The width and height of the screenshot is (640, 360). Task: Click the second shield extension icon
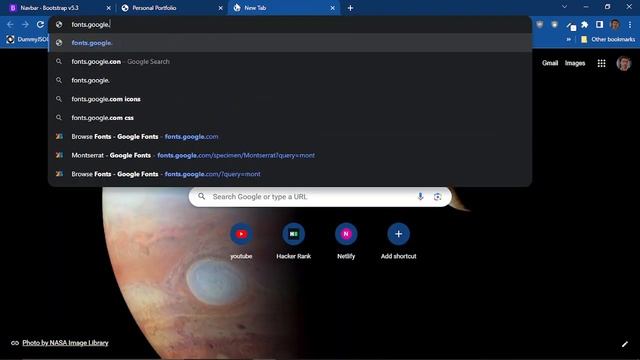(x=554, y=24)
